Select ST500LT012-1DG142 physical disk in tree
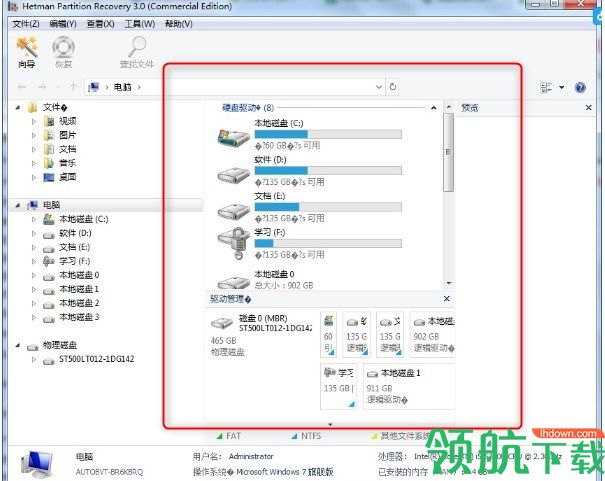 pos(96,359)
